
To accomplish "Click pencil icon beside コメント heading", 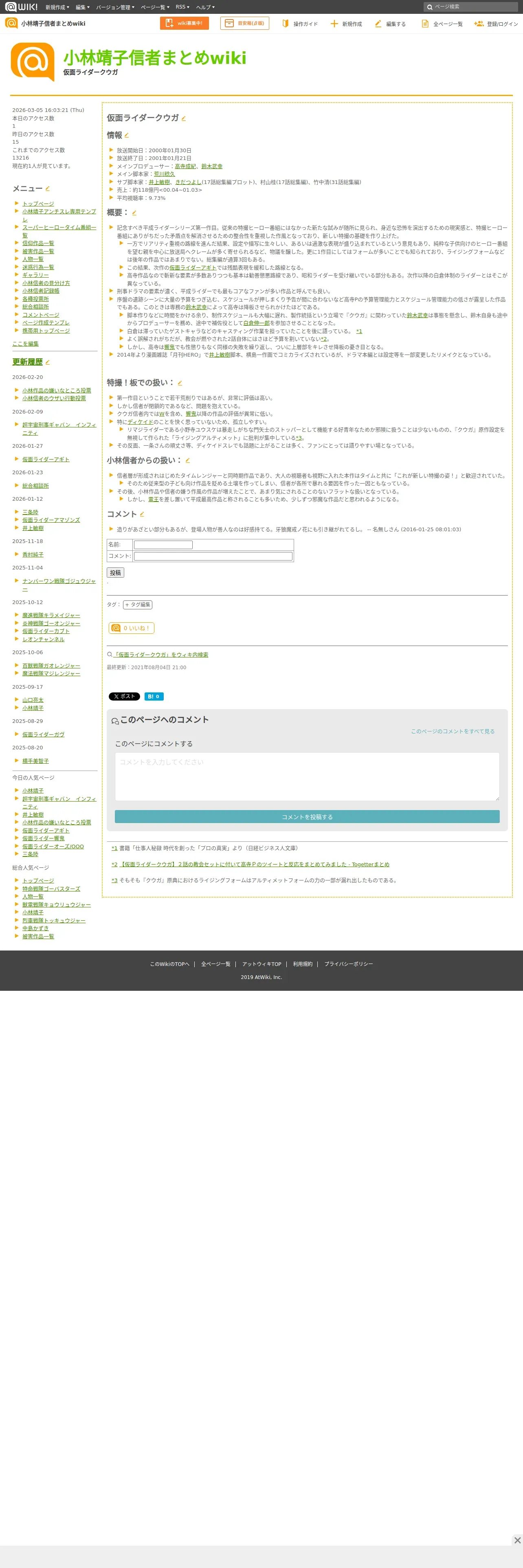I will point(142,515).
